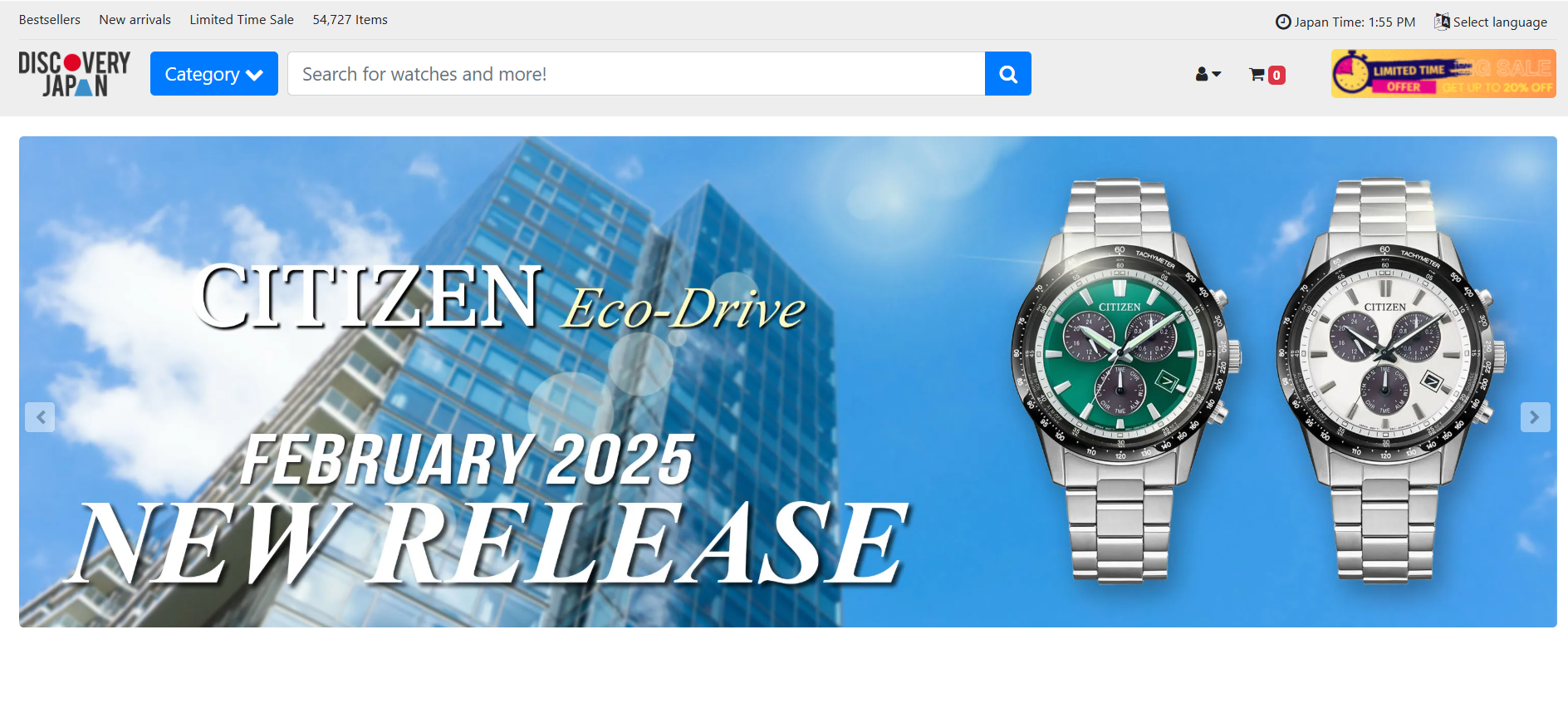Click the Select language link
Image resolution: width=1568 pixels, height=723 pixels.
1500,22
